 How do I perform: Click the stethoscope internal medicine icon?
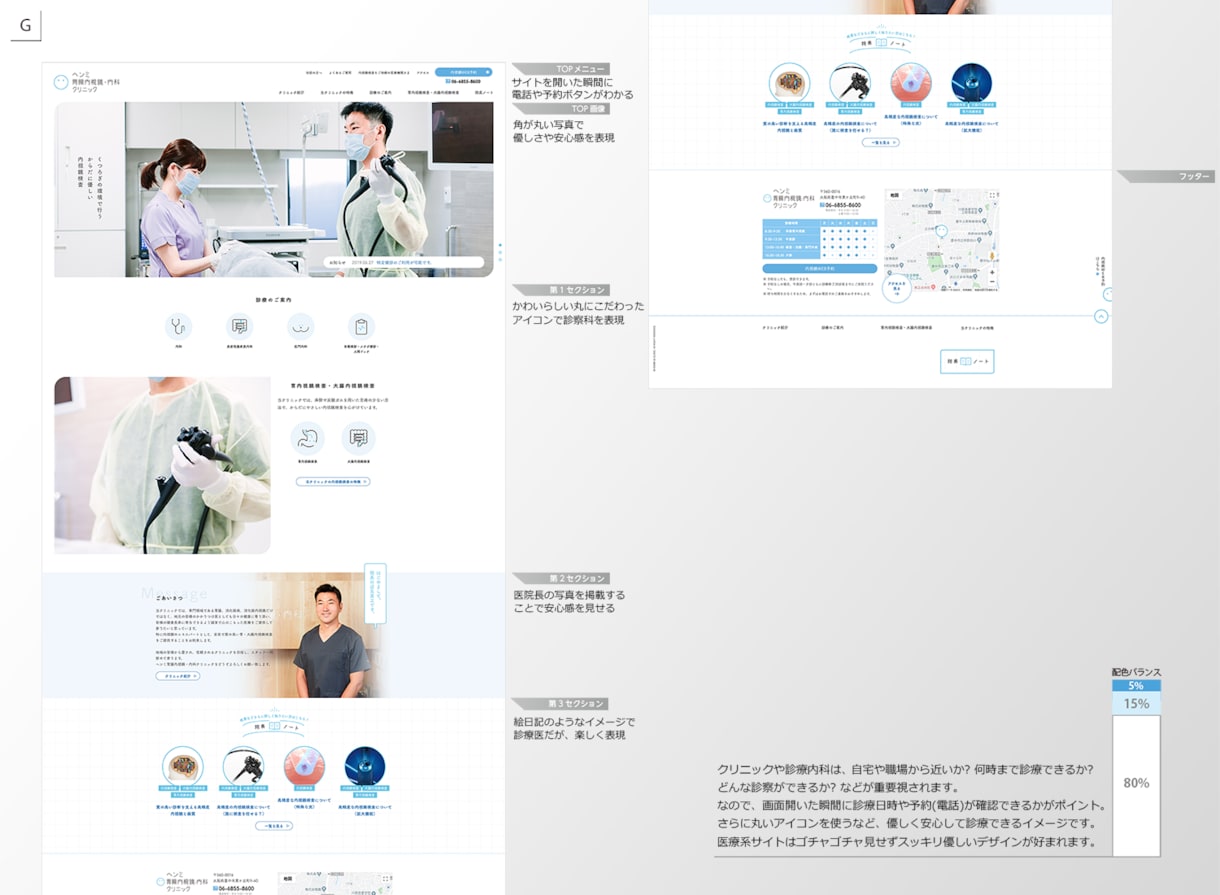pyautogui.click(x=179, y=326)
